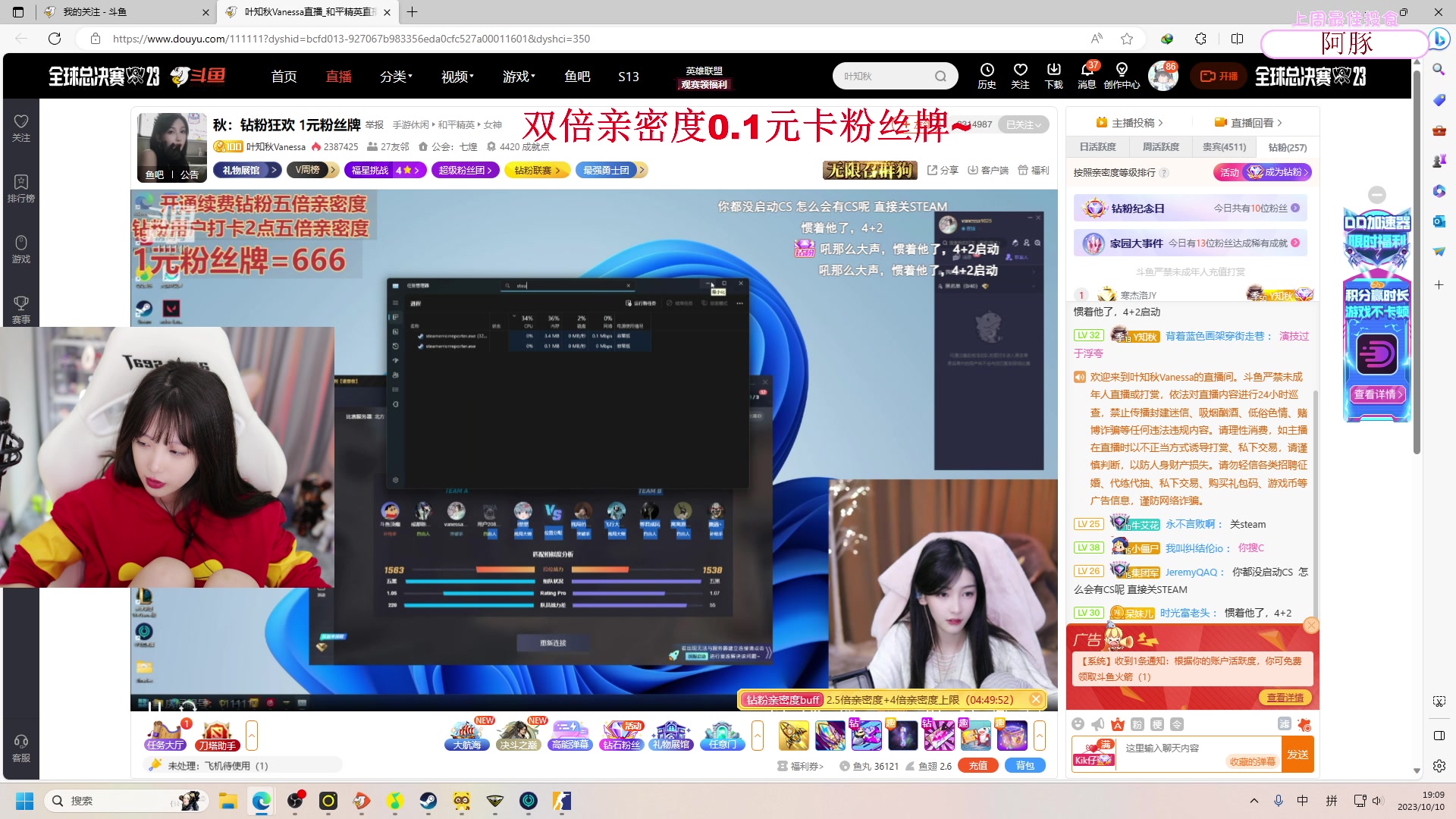
Task: Click the megaphone icon in chat toolbar
Action: point(1097,724)
